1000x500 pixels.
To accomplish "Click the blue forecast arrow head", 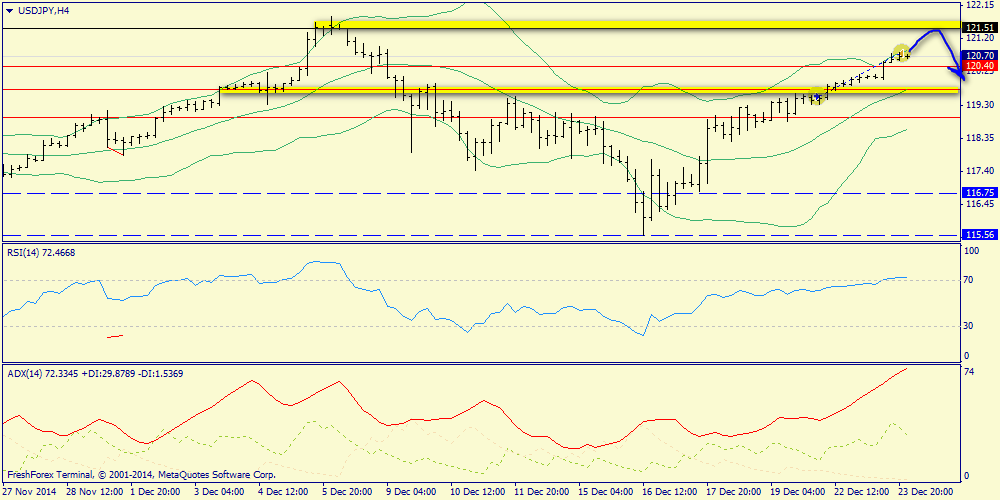I will pos(955,73).
